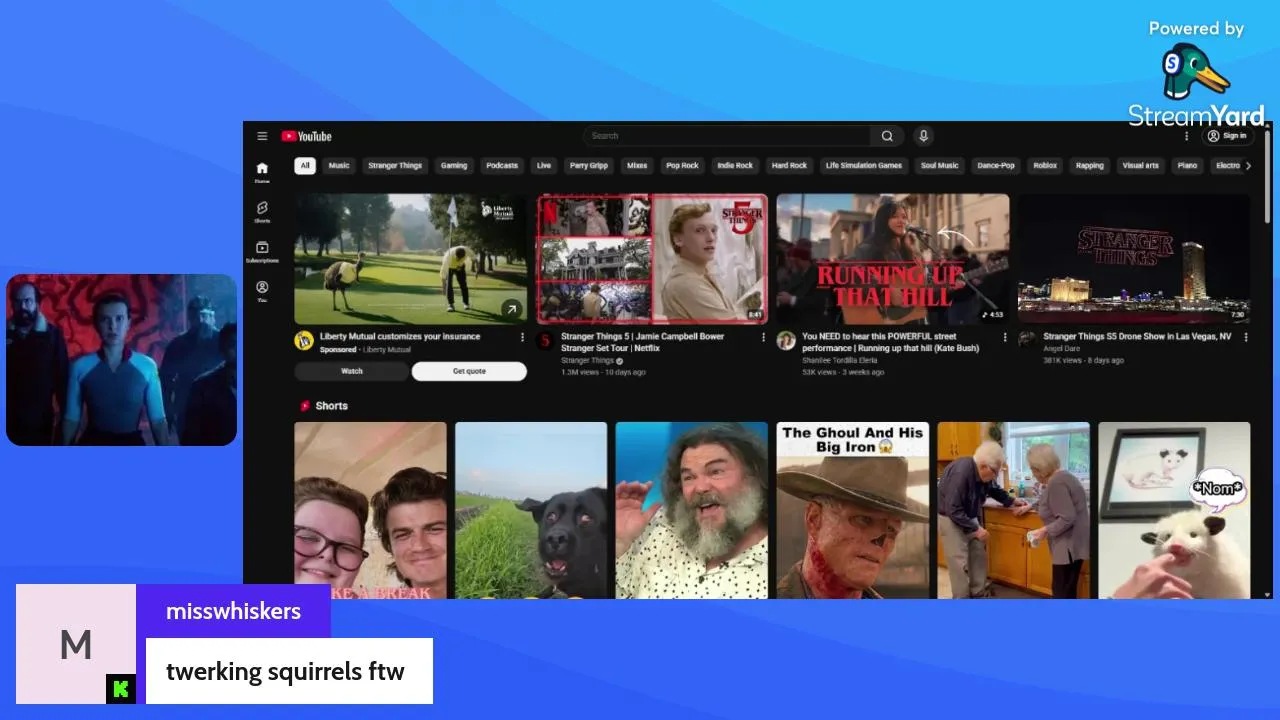
Task: Click the Watch button on the ad
Action: (x=352, y=371)
